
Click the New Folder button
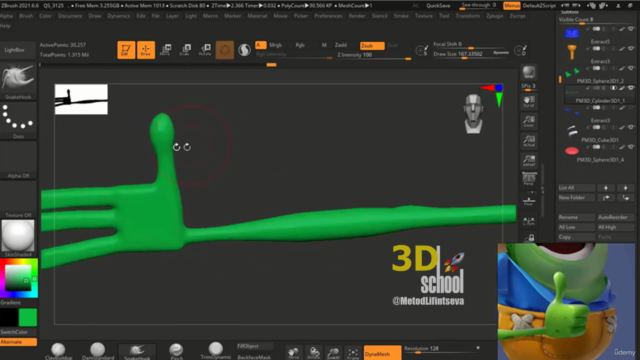click(576, 198)
